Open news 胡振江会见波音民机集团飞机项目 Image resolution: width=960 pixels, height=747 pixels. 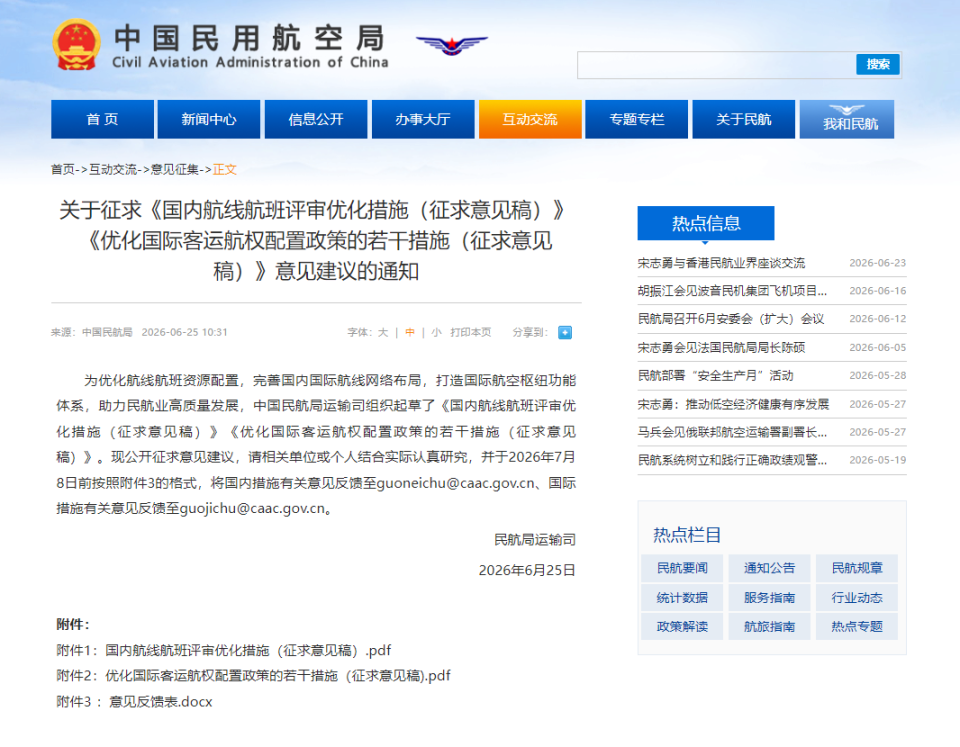click(x=732, y=291)
